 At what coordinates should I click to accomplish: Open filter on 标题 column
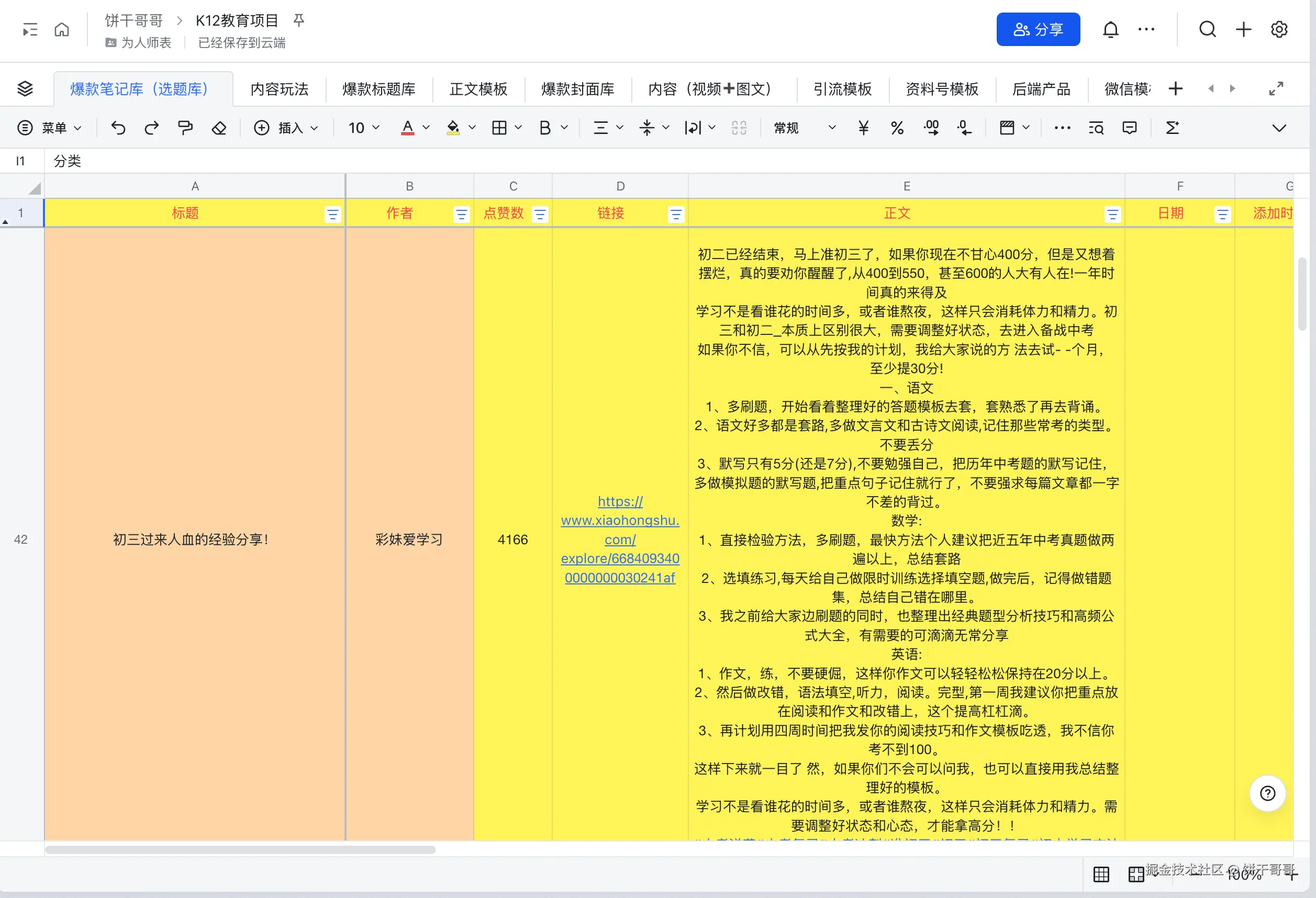332,215
